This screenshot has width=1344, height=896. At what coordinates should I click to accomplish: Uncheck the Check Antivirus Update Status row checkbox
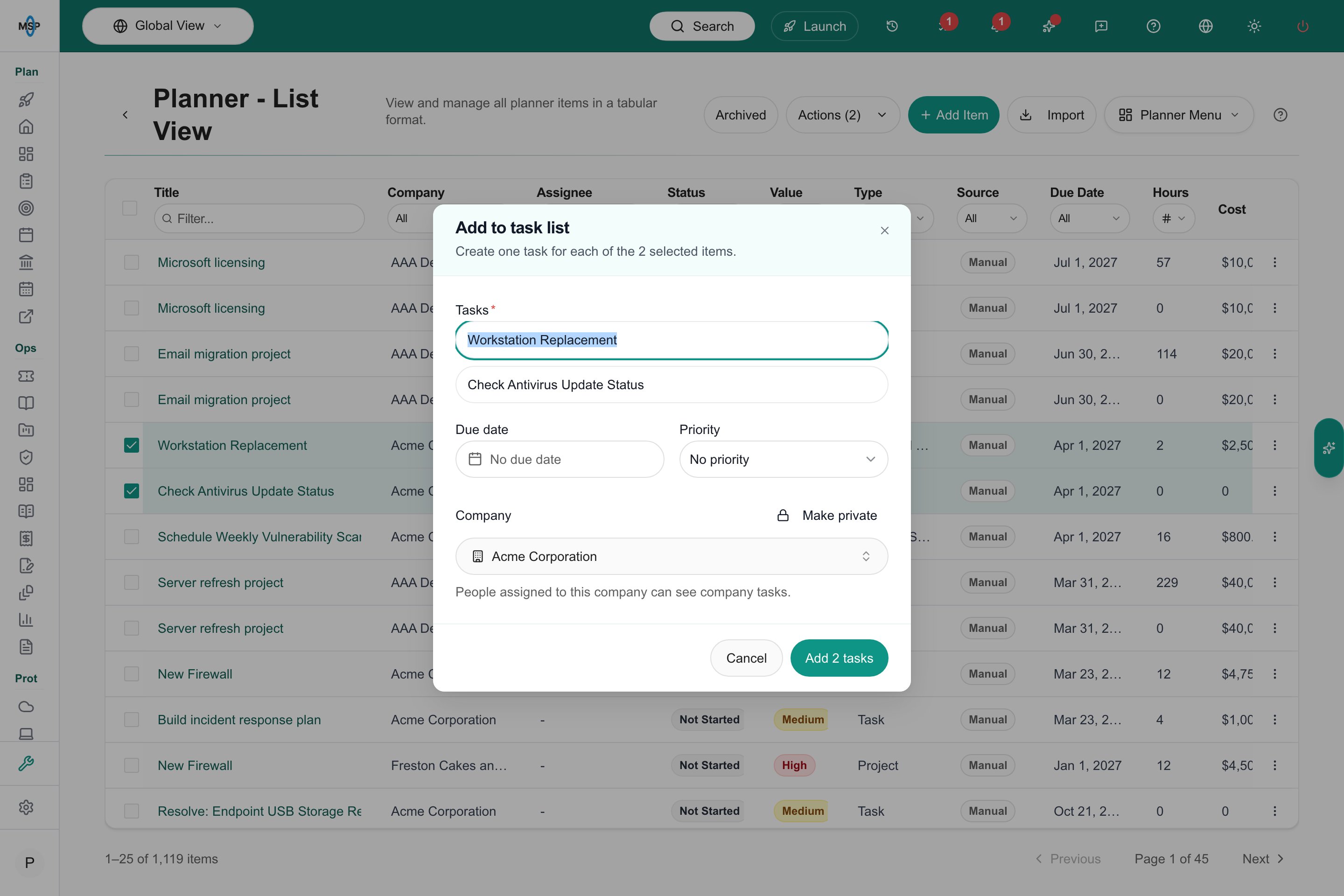point(132,491)
